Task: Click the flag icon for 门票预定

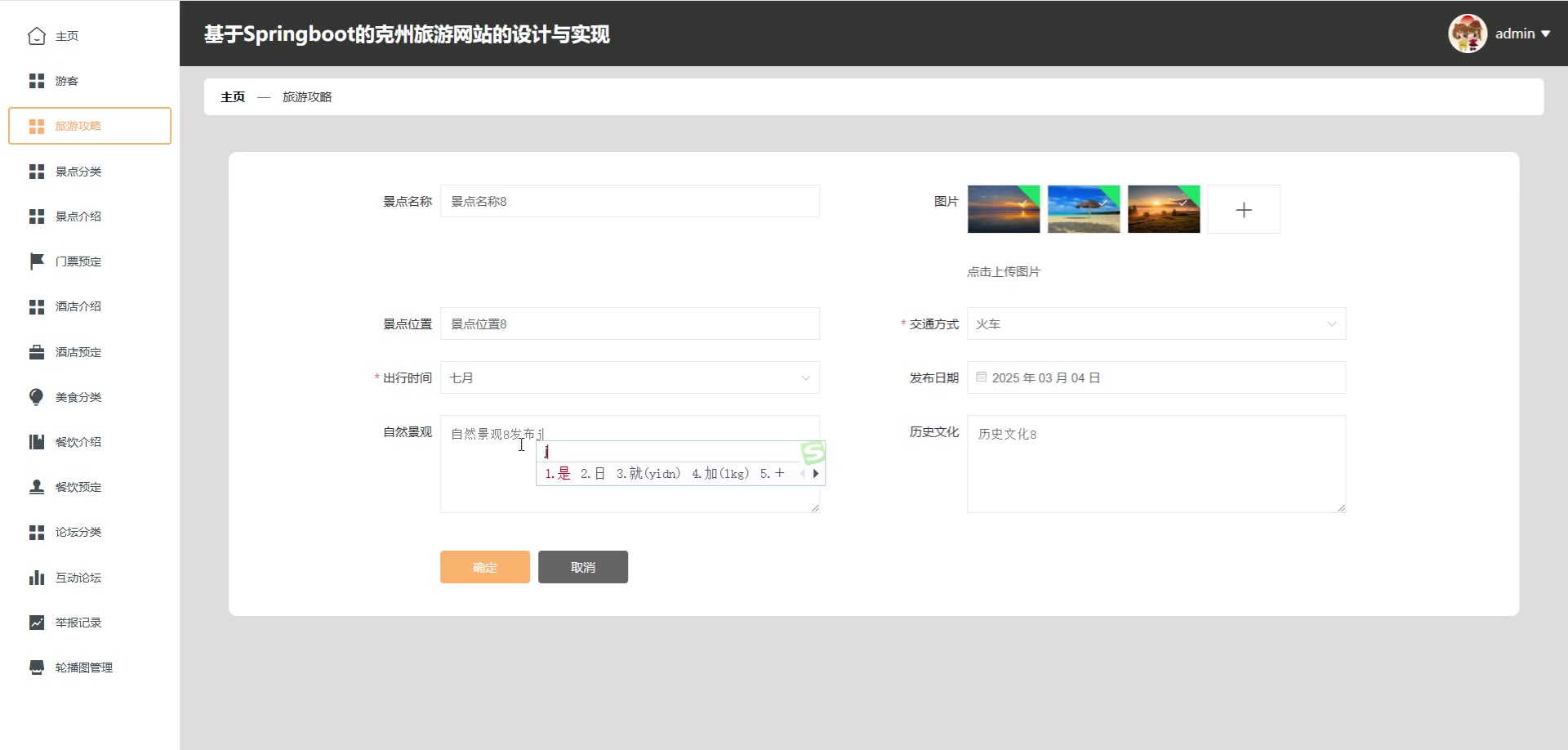Action: click(37, 261)
